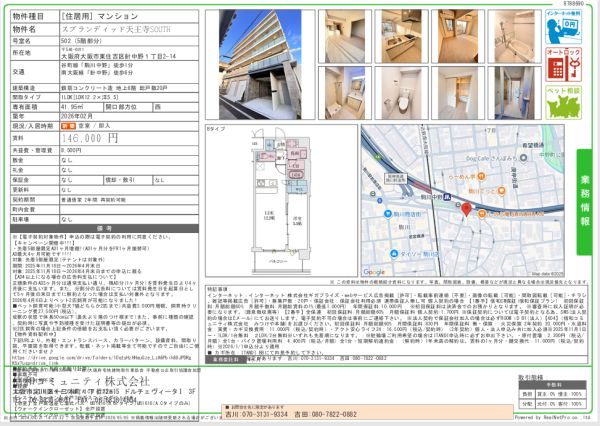Click the Powered by RealNetPro footer text
The height and width of the screenshot is (426, 600).
tap(552, 418)
